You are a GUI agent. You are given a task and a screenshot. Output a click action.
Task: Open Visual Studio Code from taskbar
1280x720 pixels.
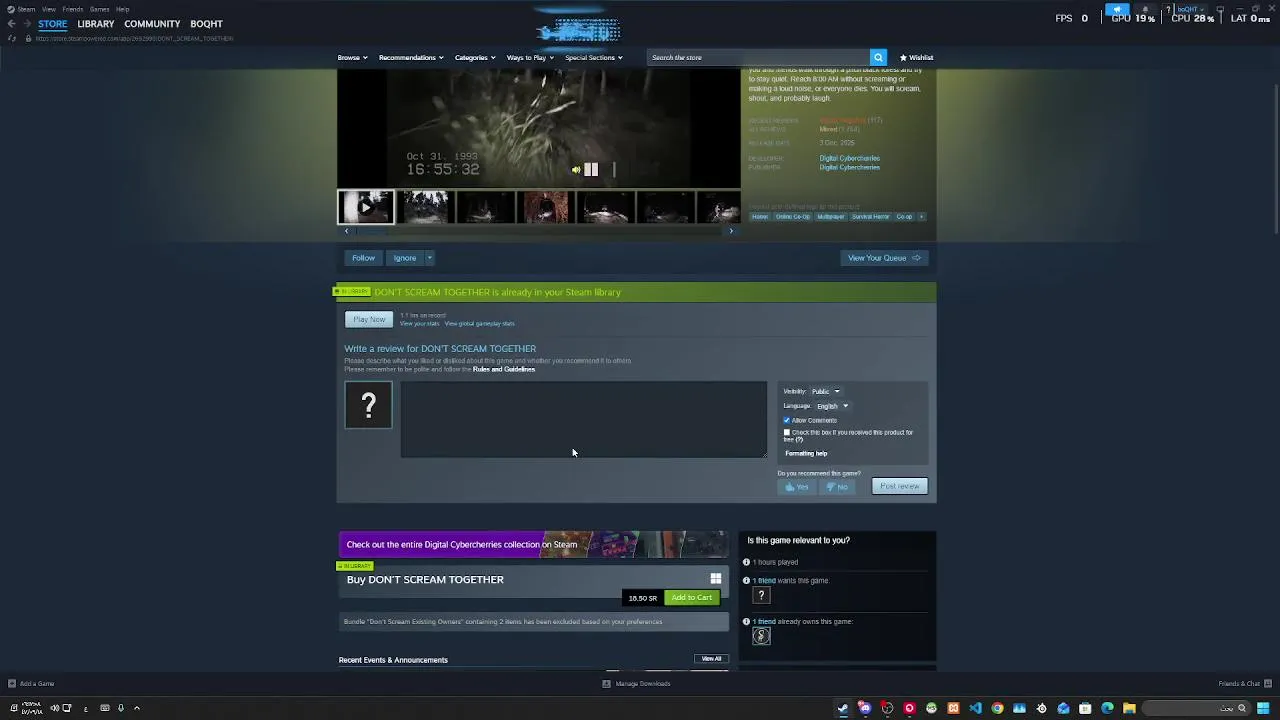click(x=975, y=708)
